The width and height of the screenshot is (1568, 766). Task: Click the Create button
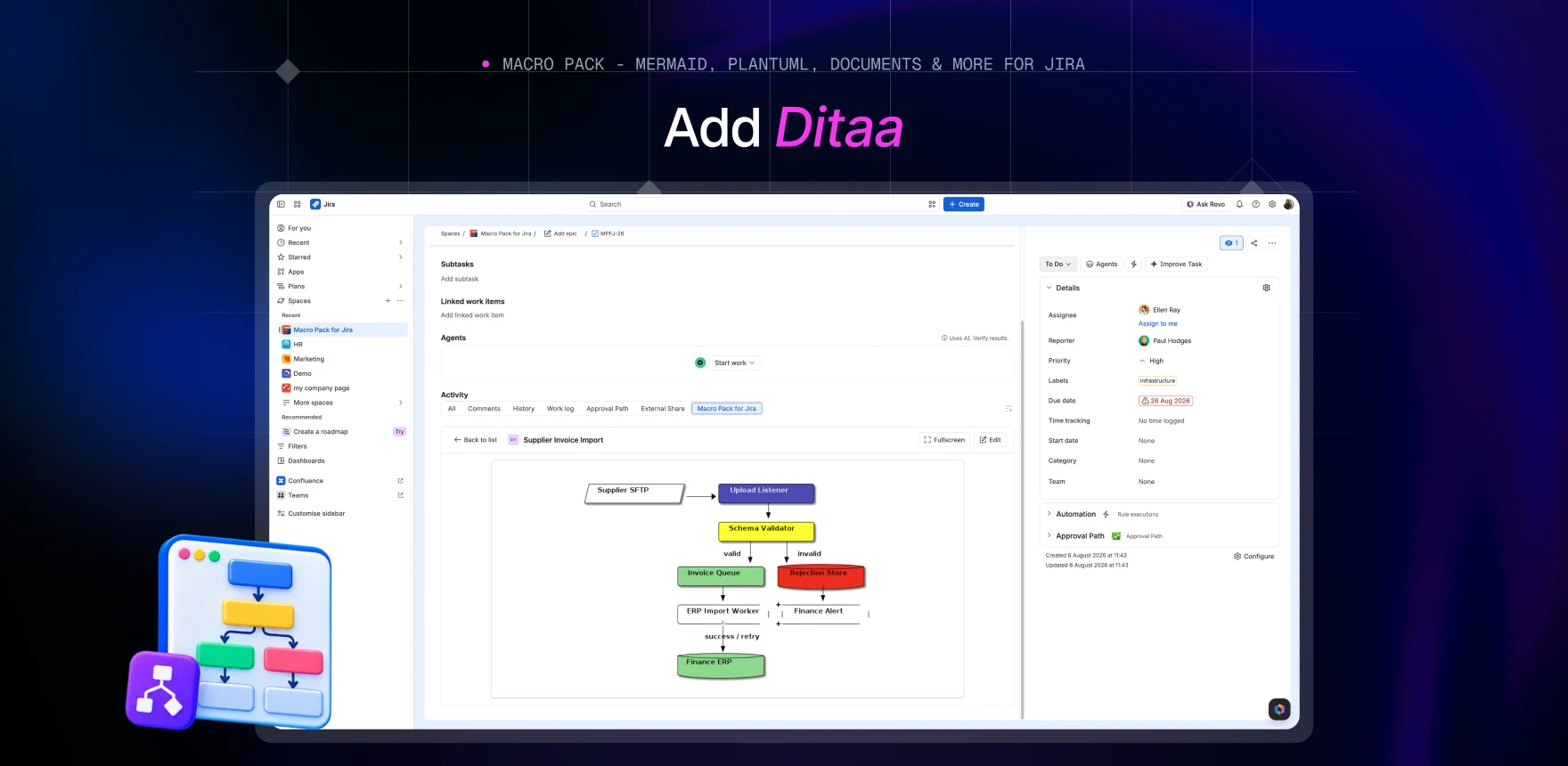coord(964,204)
